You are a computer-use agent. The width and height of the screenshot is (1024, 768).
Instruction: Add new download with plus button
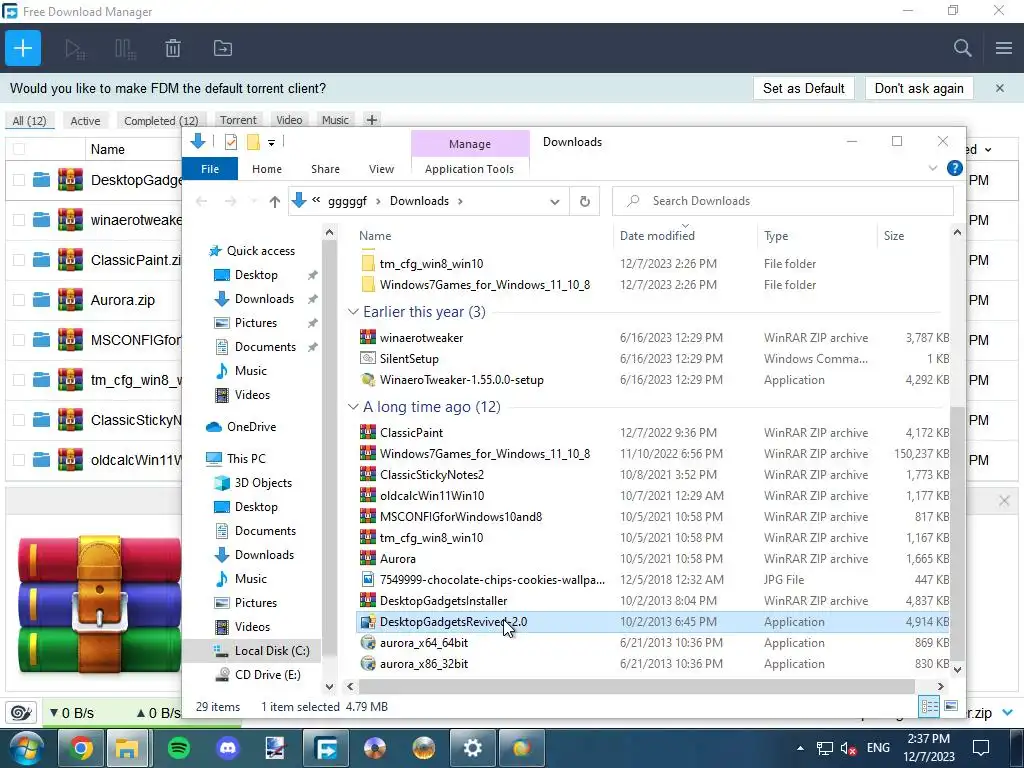pyautogui.click(x=23, y=48)
